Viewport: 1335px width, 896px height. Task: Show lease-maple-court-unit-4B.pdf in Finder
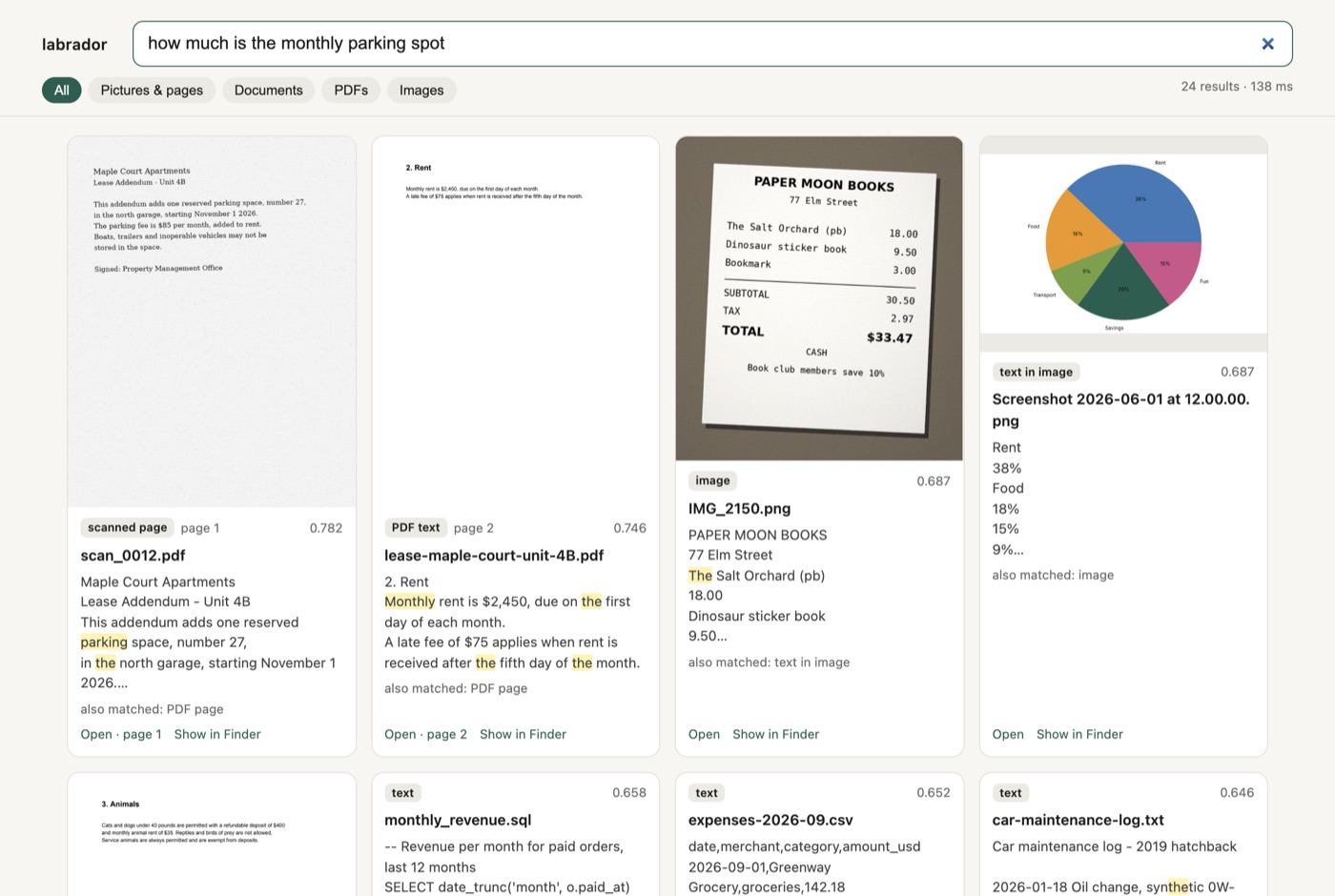coord(523,734)
